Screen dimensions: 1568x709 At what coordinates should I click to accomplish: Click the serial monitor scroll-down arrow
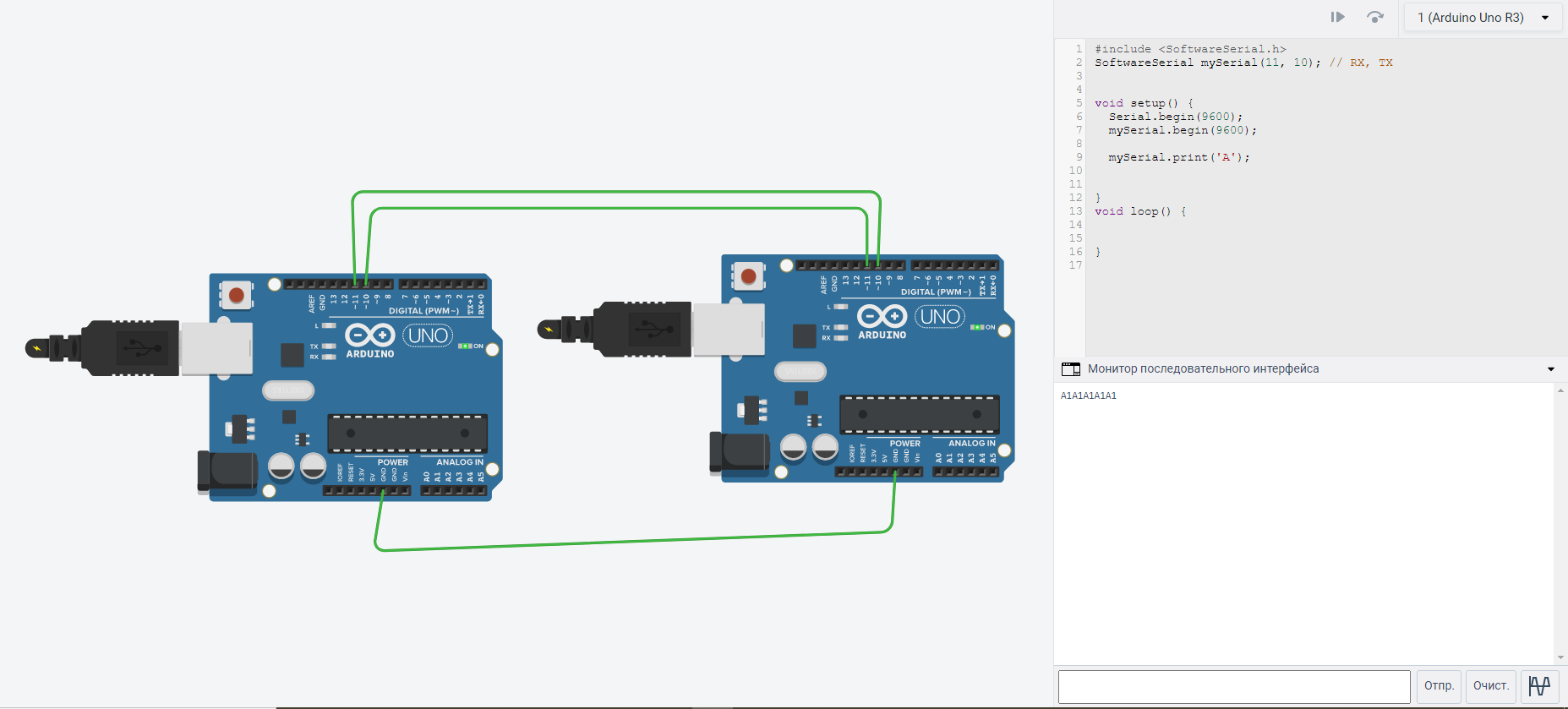pyautogui.click(x=1560, y=657)
